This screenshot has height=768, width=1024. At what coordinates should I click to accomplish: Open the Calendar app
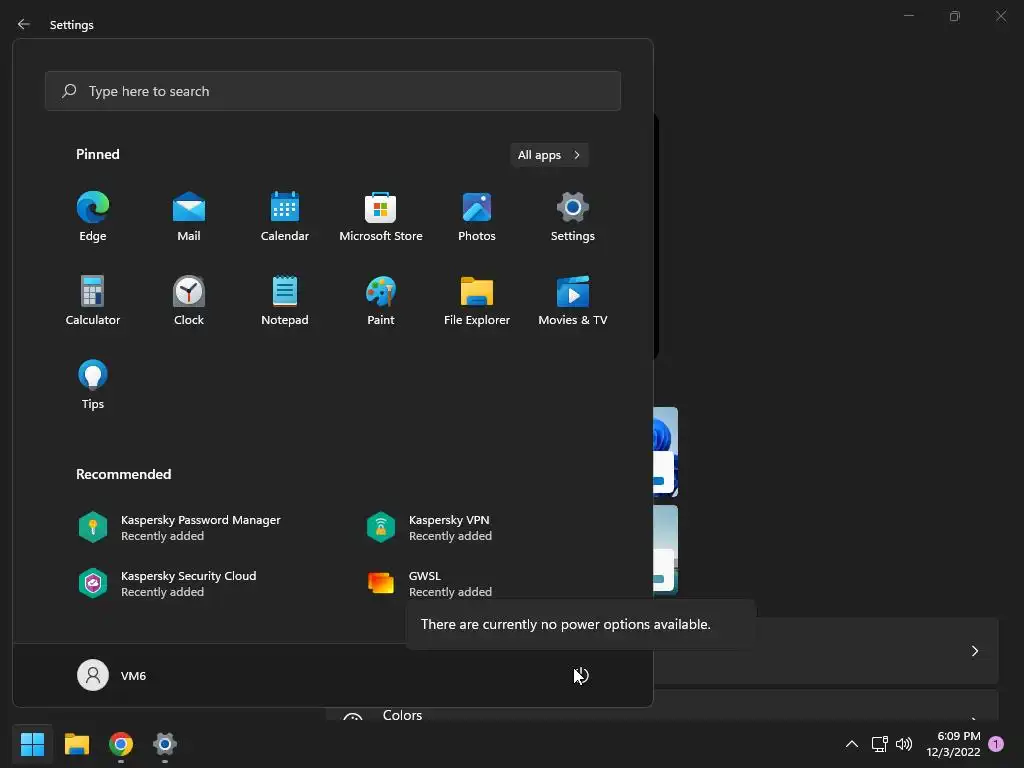coord(285,217)
